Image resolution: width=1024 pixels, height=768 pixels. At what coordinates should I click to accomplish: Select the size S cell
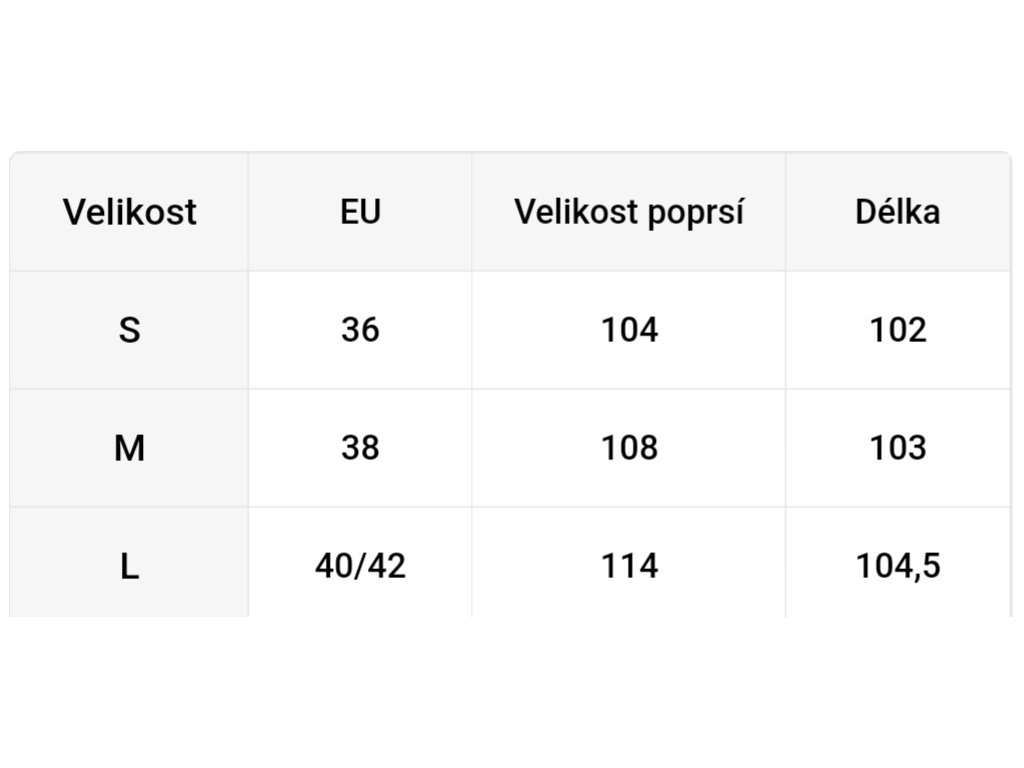129,330
